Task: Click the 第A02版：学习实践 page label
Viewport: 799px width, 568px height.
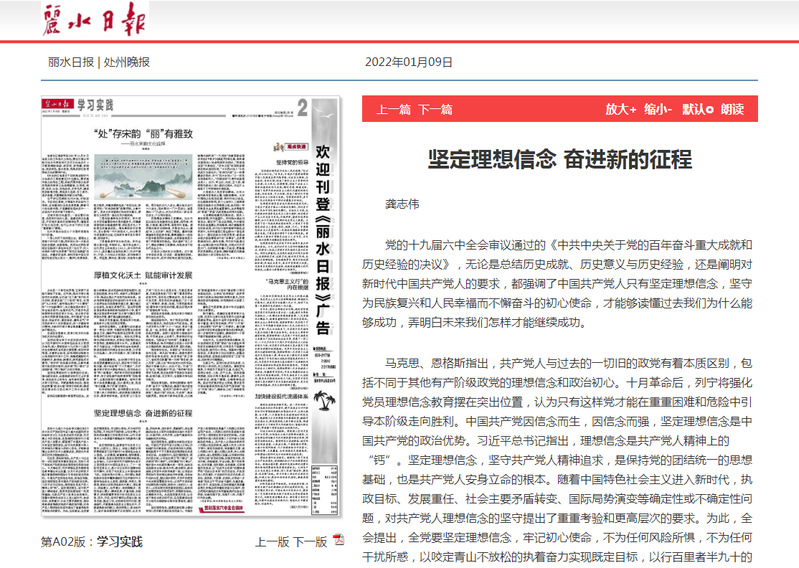Action: point(90,542)
